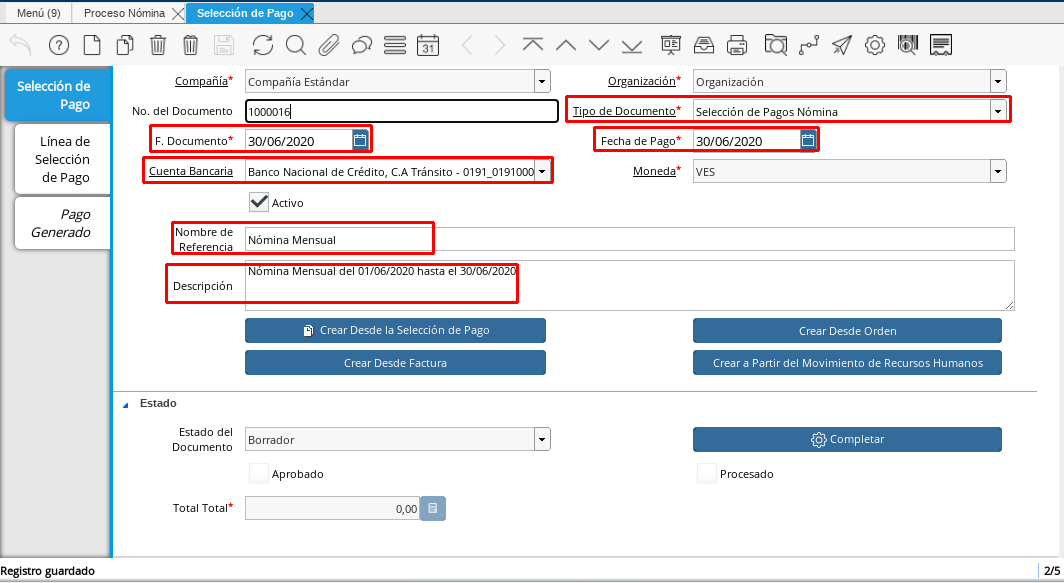Viewport: 1064px width, 583px height.
Task: Create a new record with the blank page icon
Action: (x=92, y=45)
